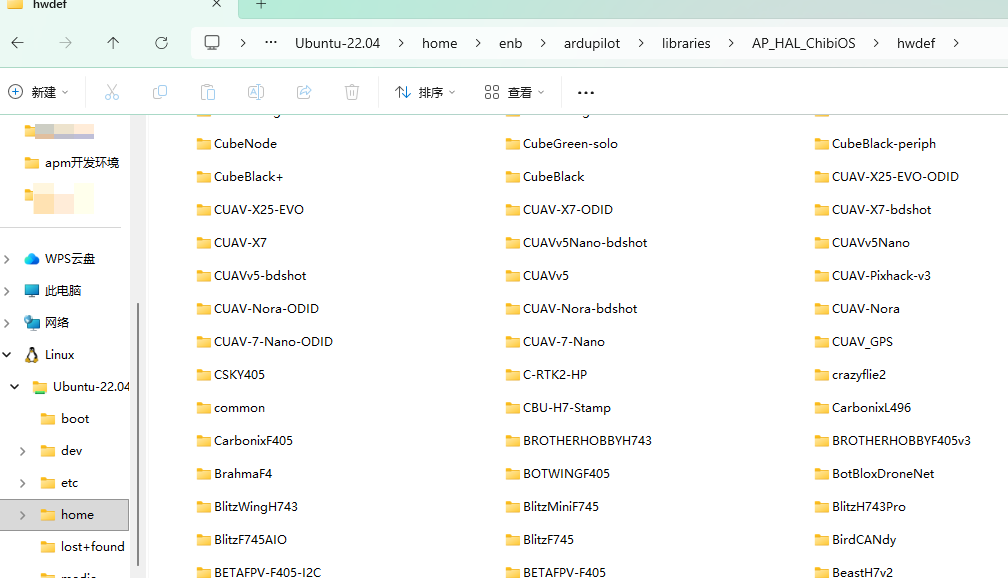
Task: Select BlitzF745AIO folder
Action: 242,540
